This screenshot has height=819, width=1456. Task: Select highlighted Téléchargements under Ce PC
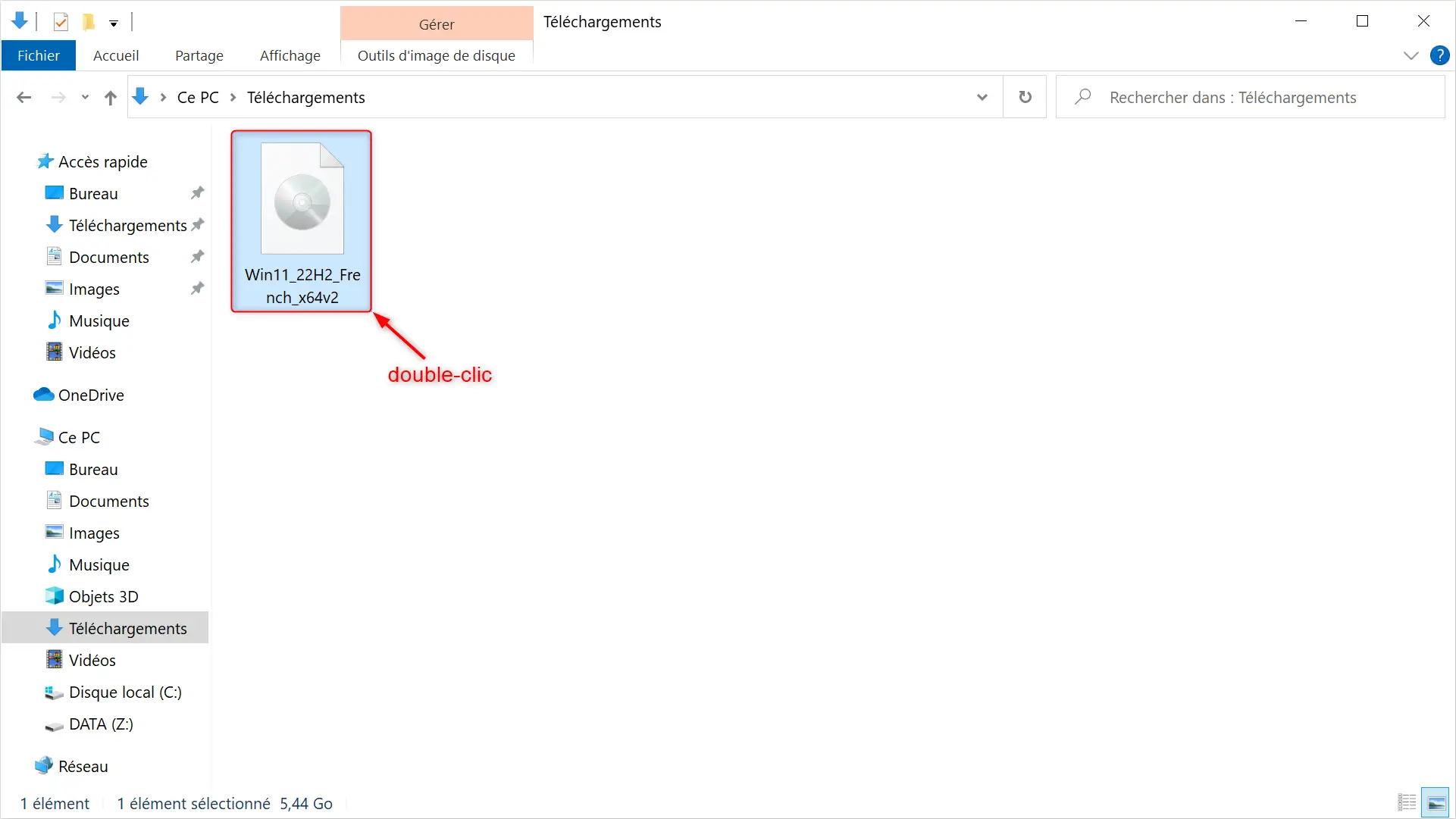[x=105, y=628]
